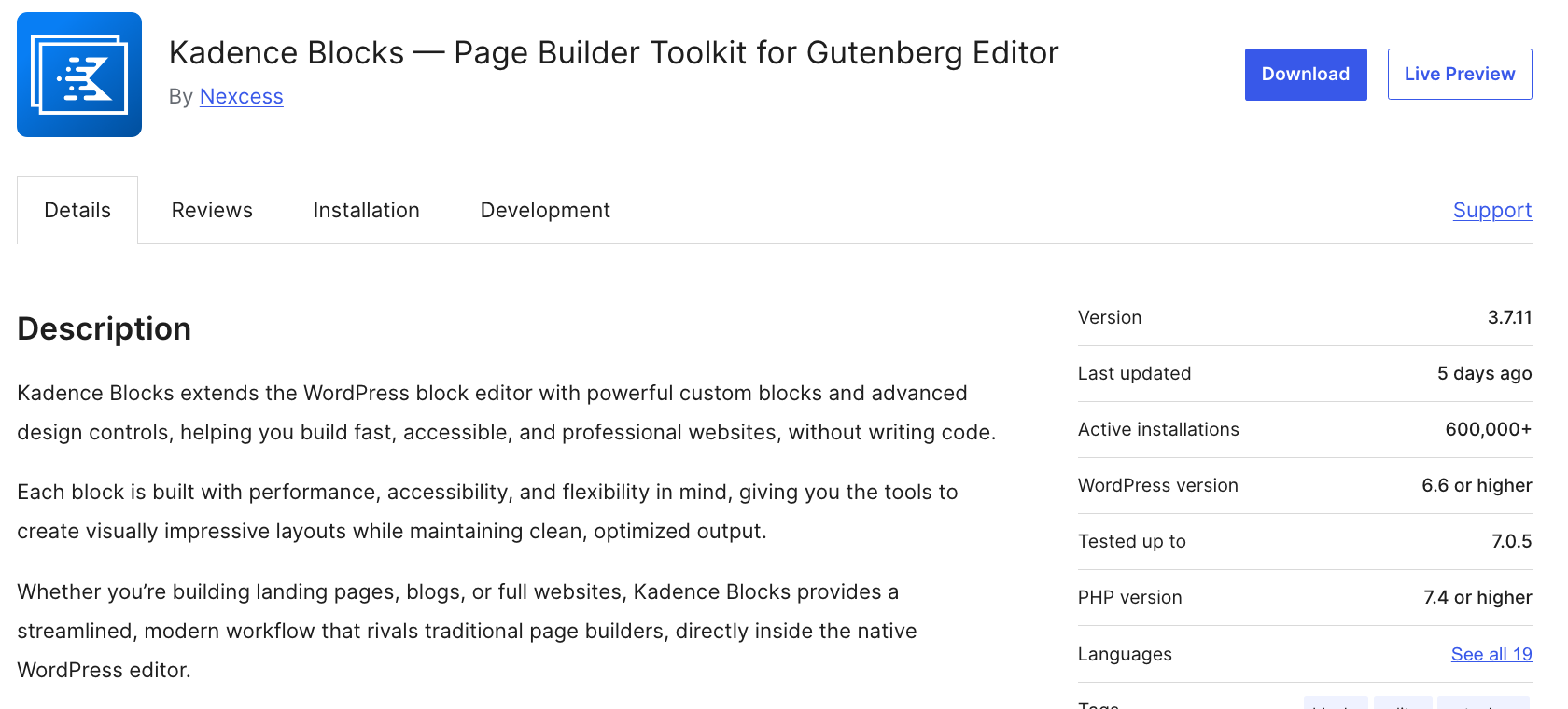Image resolution: width=1568 pixels, height=709 pixels.
Task: Click the Active installations label
Action: [1158, 429]
